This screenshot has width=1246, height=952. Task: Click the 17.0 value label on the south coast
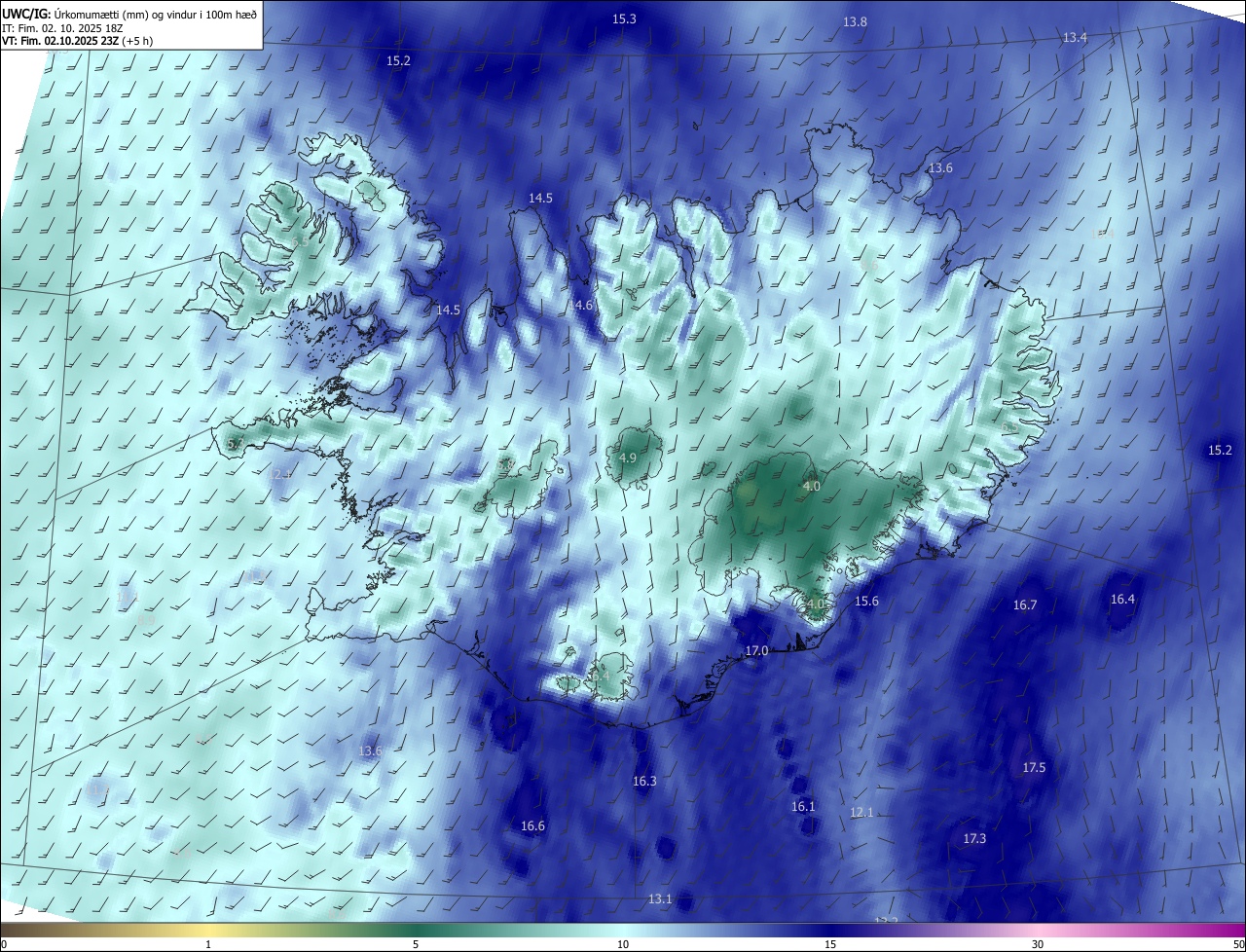(x=756, y=650)
